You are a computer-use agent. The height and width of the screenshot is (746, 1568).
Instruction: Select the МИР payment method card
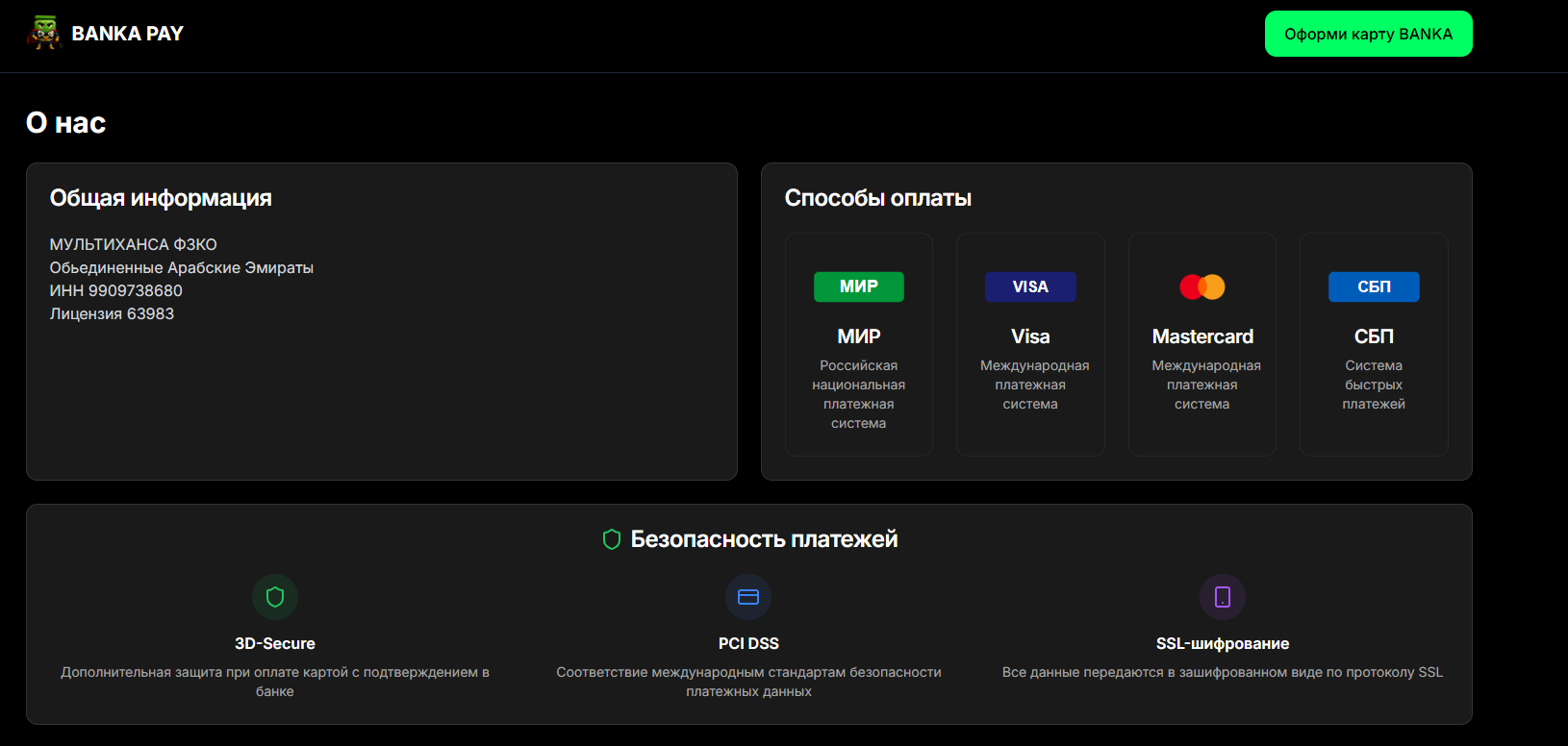click(x=859, y=344)
